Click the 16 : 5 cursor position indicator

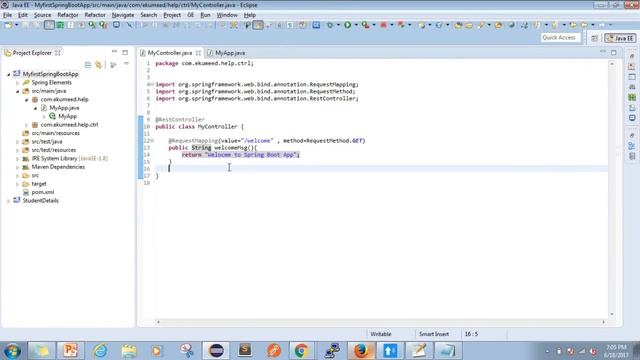click(471, 334)
